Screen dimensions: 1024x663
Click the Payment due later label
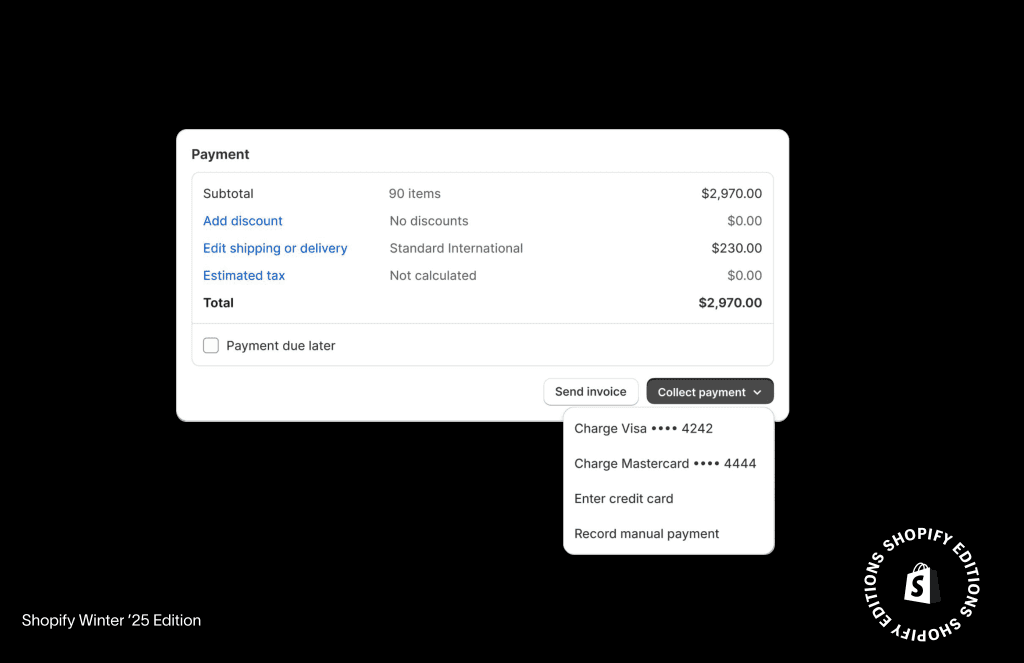(x=280, y=346)
